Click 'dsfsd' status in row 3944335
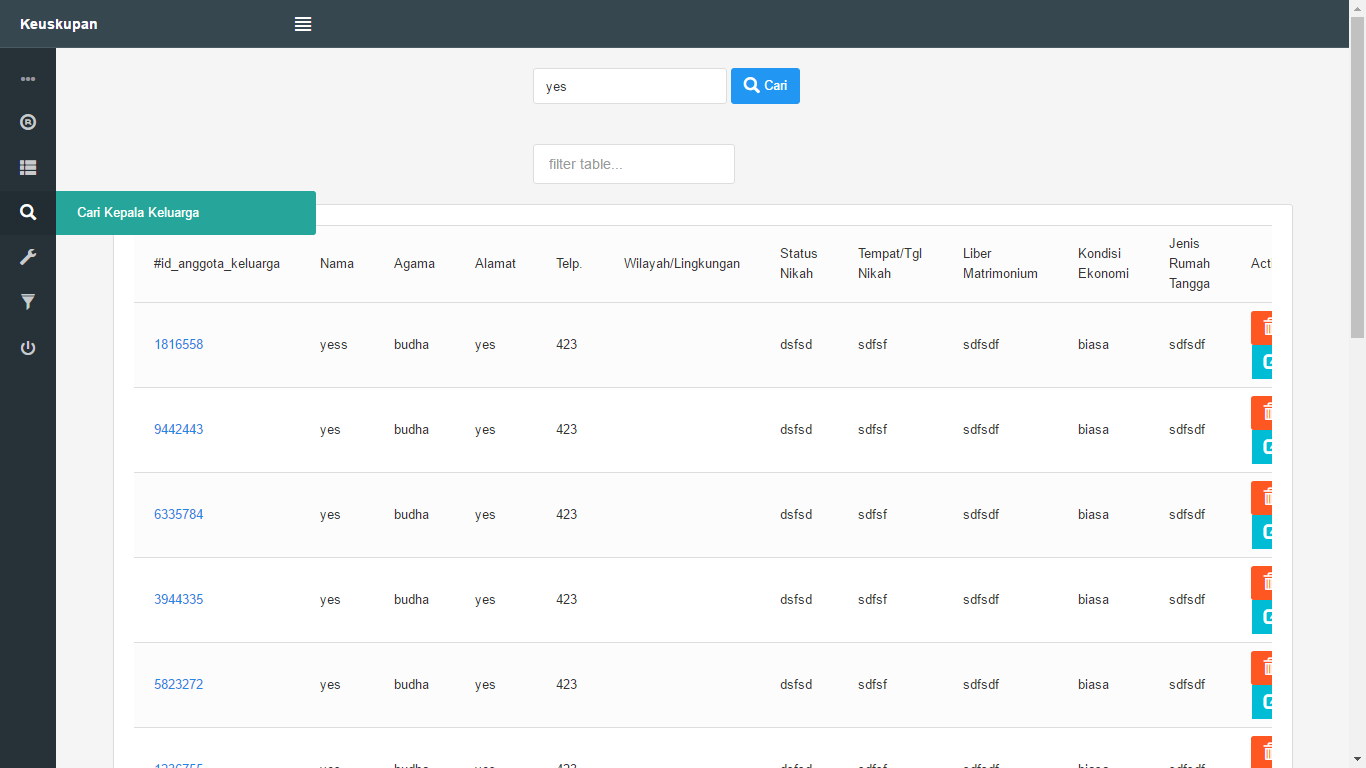1366x768 pixels. (x=796, y=599)
